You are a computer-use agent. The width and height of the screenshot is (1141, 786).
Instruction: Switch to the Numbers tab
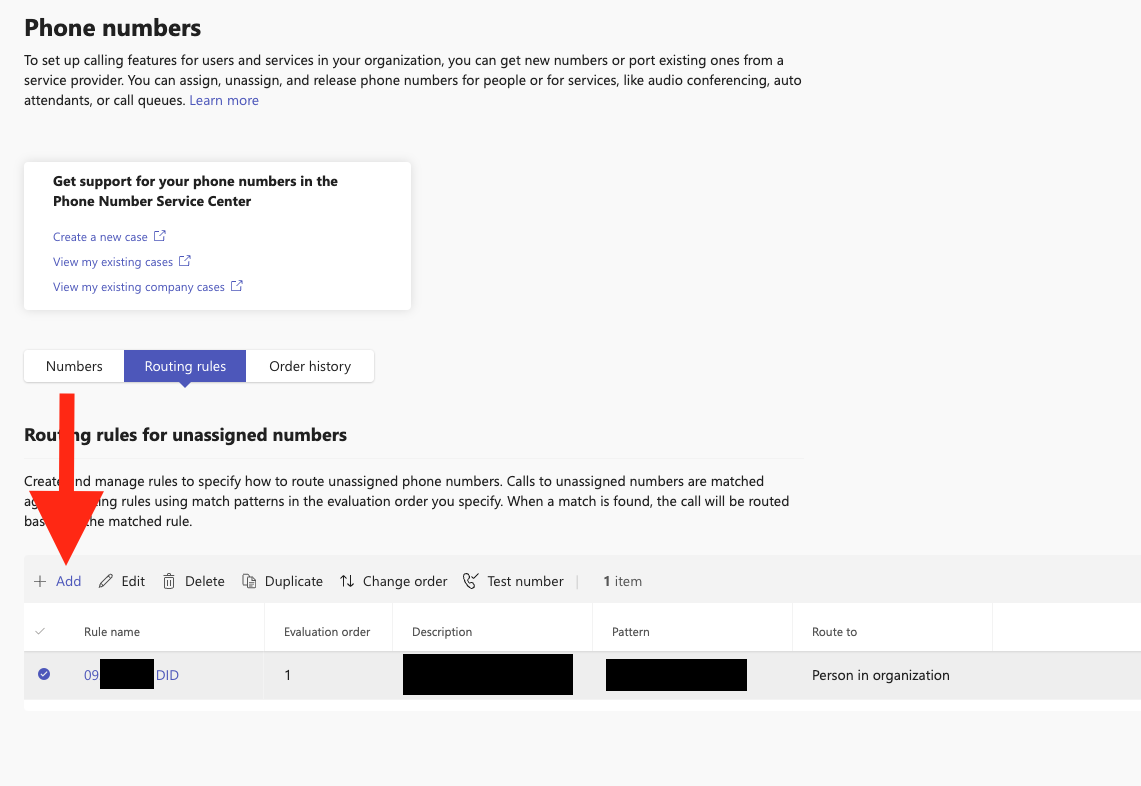(x=73, y=366)
